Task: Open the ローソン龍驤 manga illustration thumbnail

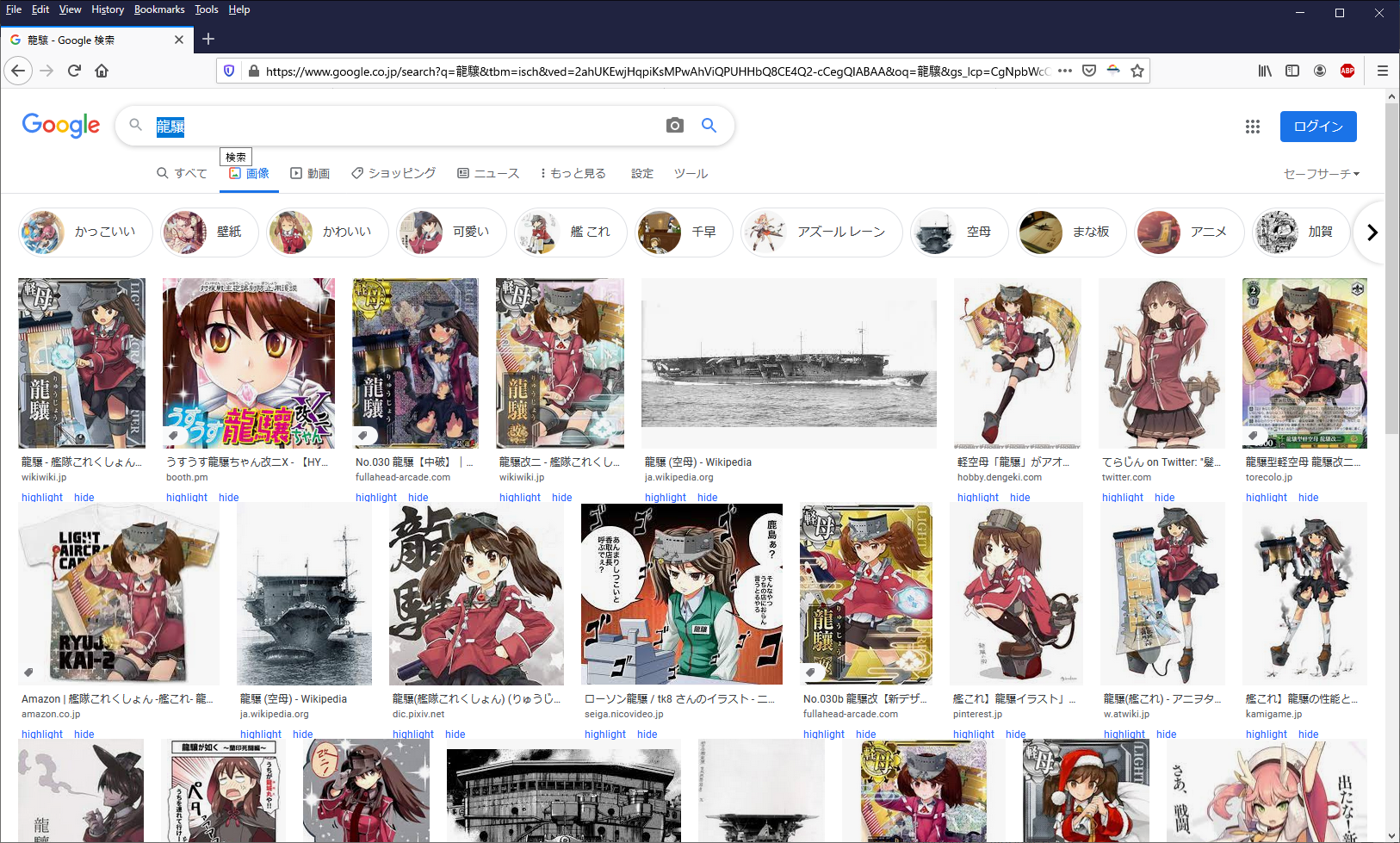Action: [x=682, y=594]
